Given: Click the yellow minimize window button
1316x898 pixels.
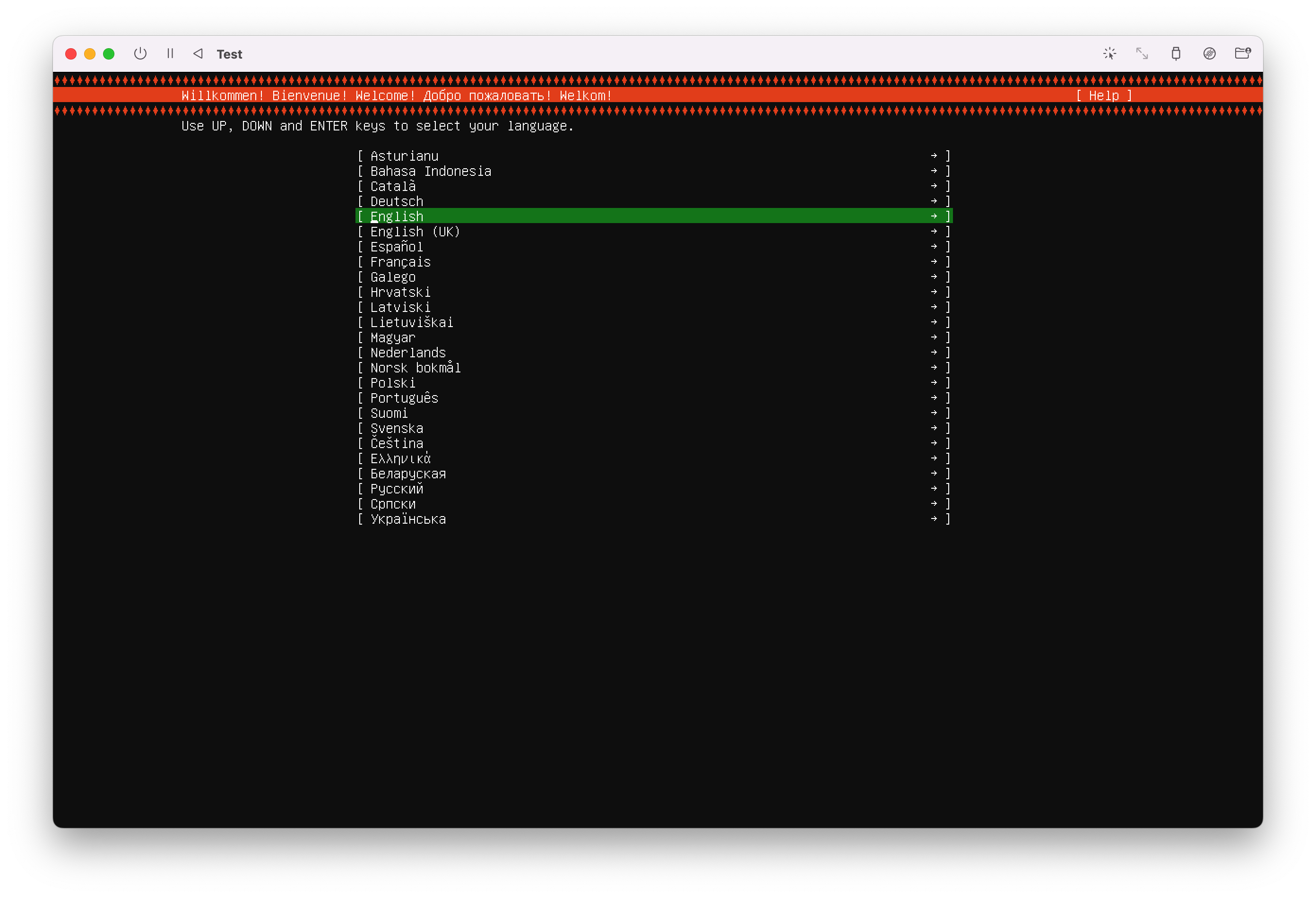Looking at the screenshot, I should point(89,54).
